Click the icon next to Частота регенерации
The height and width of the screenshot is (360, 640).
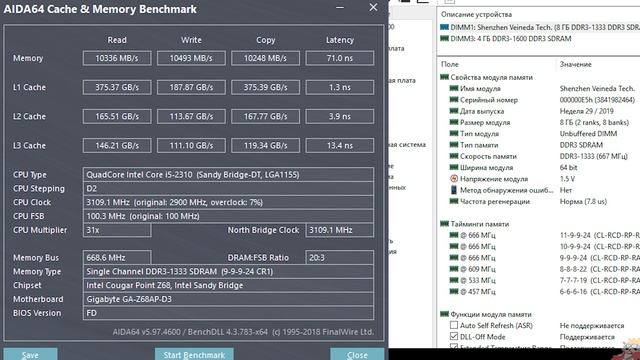(454, 201)
